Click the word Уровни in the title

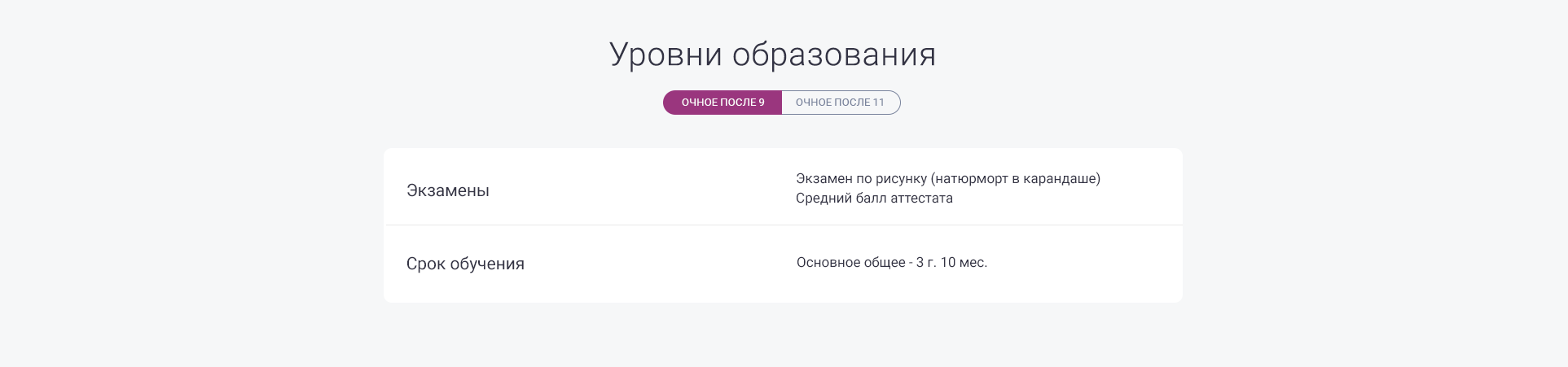click(x=665, y=55)
